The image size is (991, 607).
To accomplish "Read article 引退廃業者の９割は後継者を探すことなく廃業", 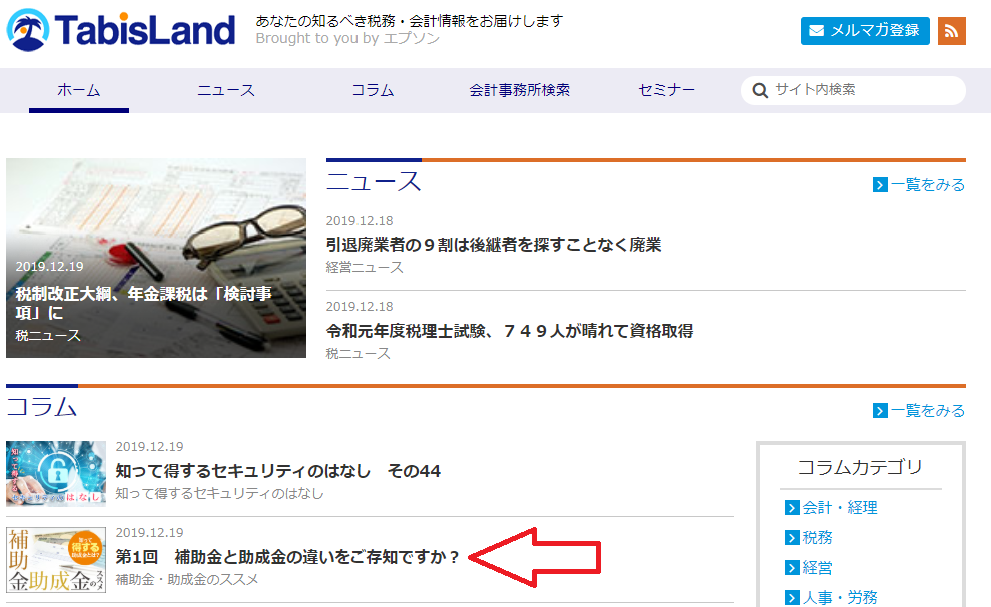I will 493,245.
